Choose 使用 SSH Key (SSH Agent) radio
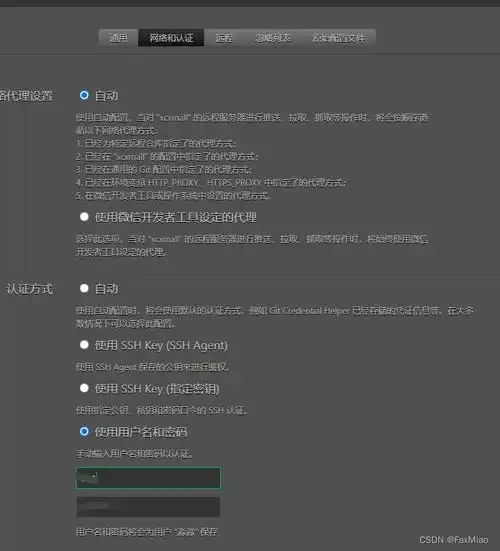The width and height of the screenshot is (500, 551). (84, 345)
